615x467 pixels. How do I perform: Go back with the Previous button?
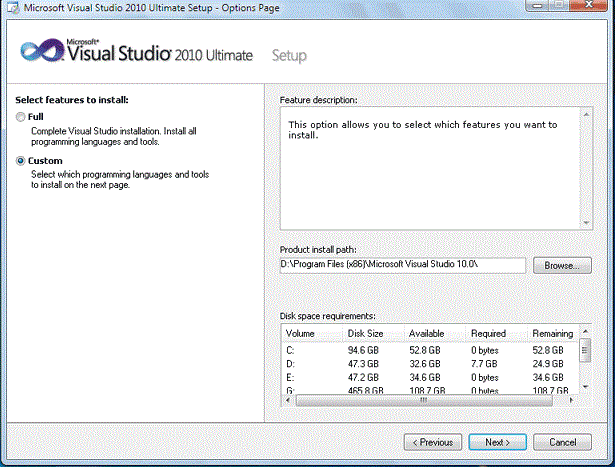click(x=433, y=442)
